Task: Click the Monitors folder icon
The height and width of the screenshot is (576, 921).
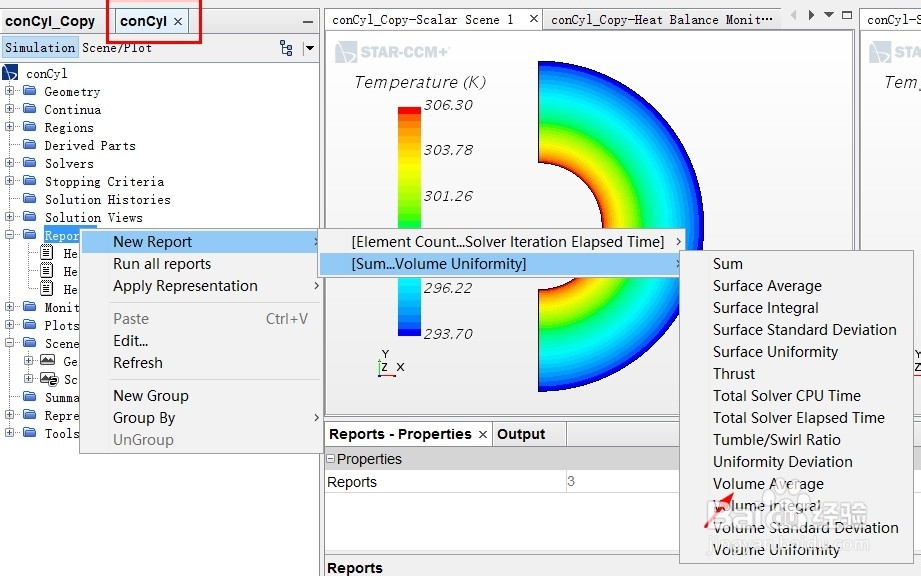Action: pos(29,307)
